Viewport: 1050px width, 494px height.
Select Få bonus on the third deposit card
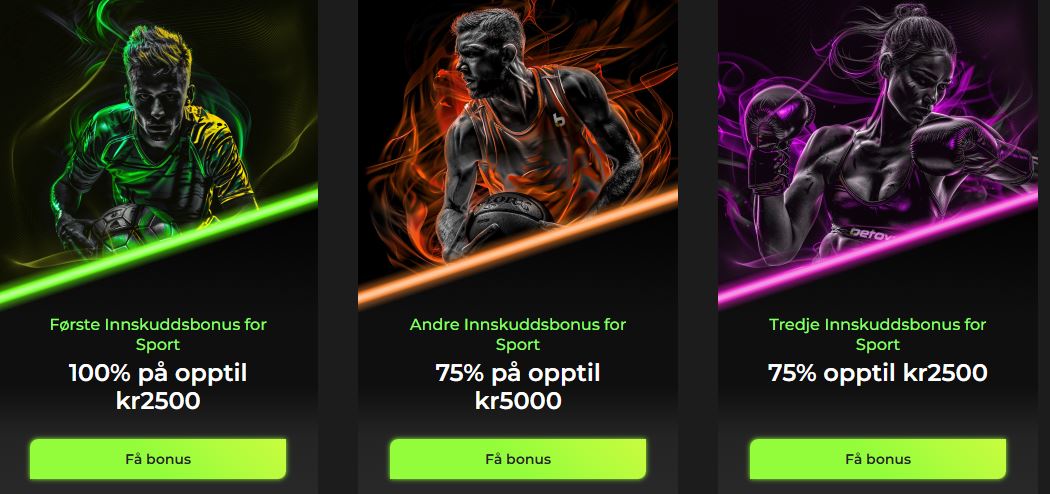[878, 459]
